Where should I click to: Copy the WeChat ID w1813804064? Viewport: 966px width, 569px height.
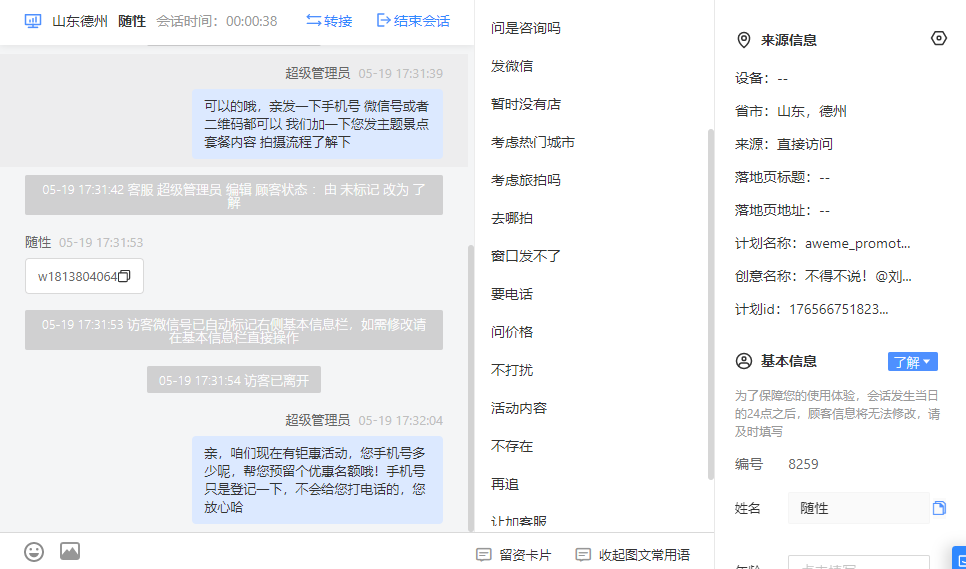(x=124, y=276)
